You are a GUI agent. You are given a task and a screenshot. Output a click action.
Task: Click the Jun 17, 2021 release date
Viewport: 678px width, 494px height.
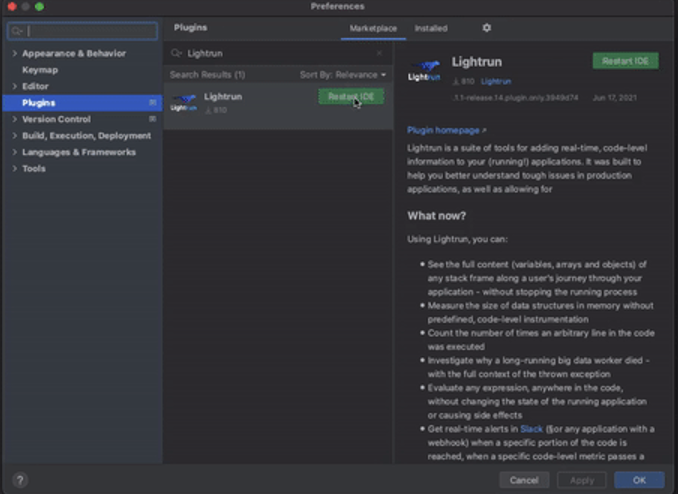(614, 98)
